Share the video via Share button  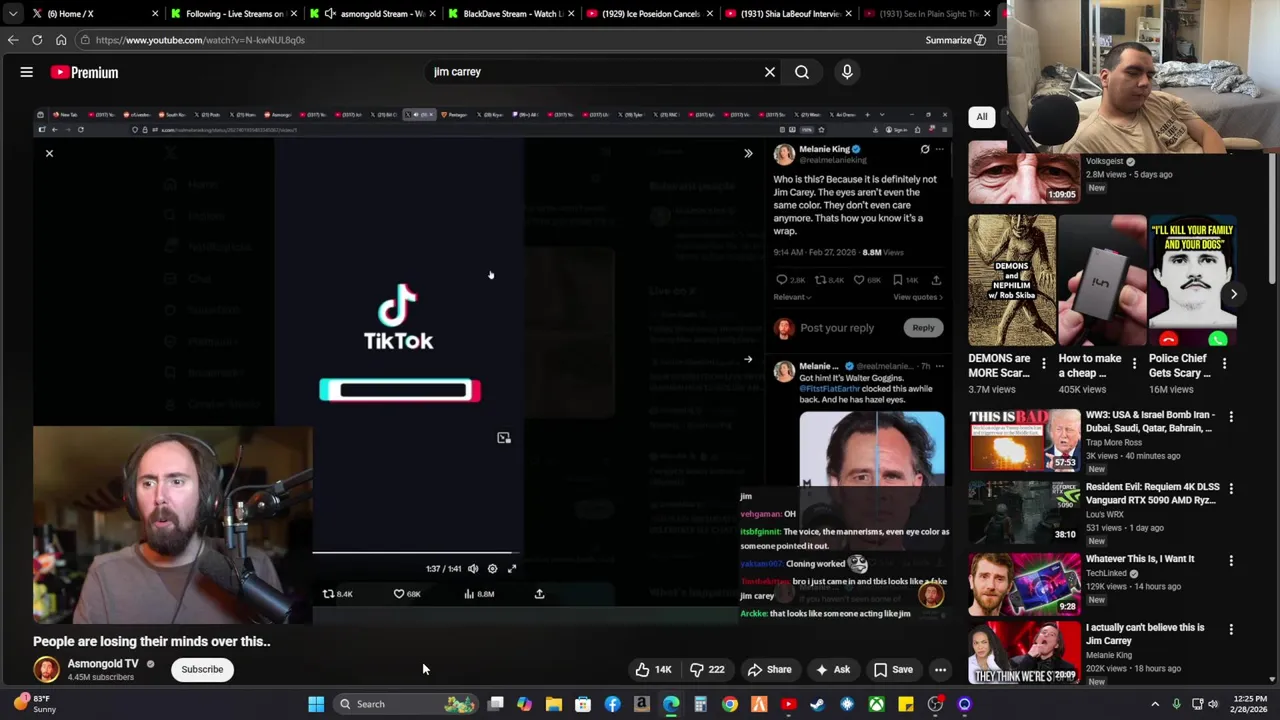point(770,670)
